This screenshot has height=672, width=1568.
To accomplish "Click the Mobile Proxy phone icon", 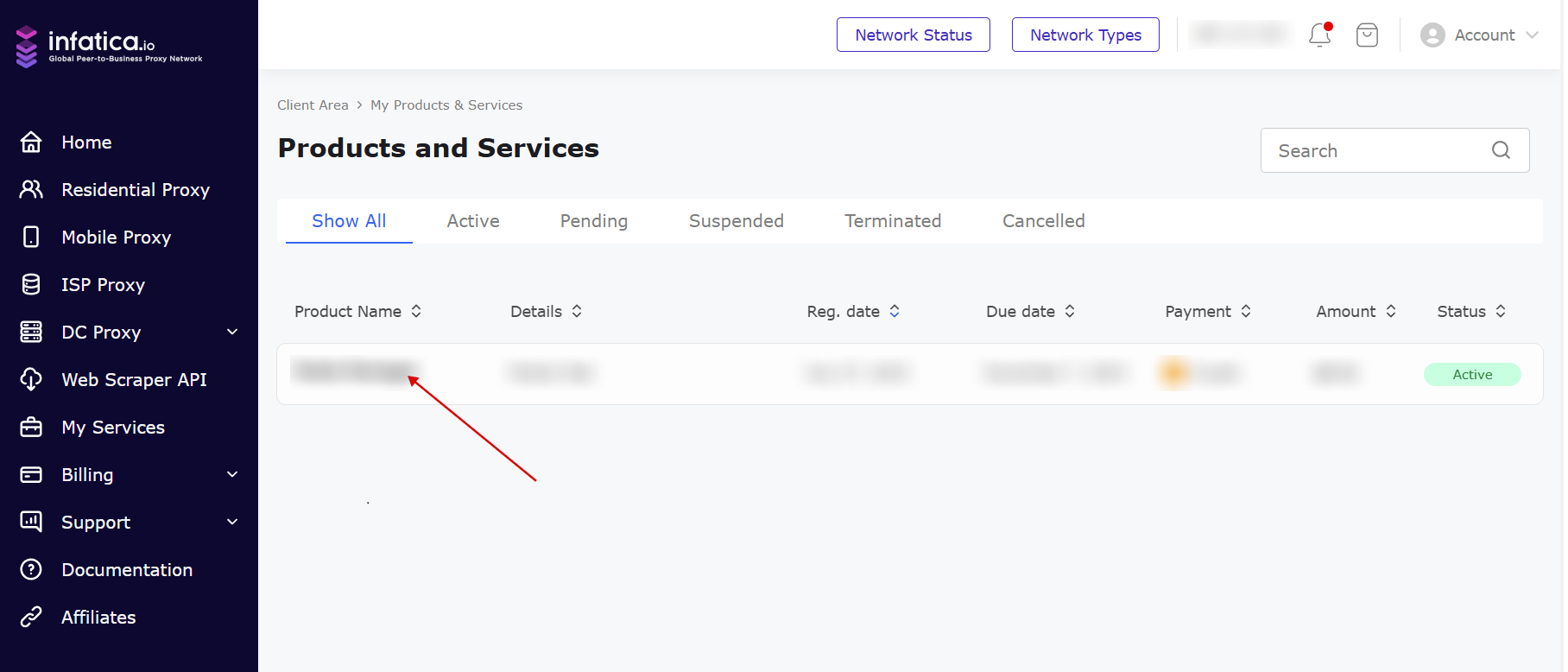I will click(31, 237).
